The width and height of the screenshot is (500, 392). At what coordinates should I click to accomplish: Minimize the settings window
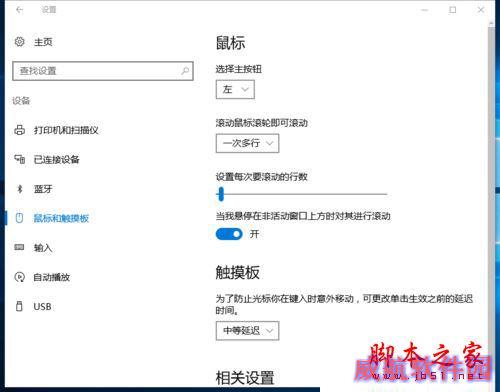coord(425,10)
